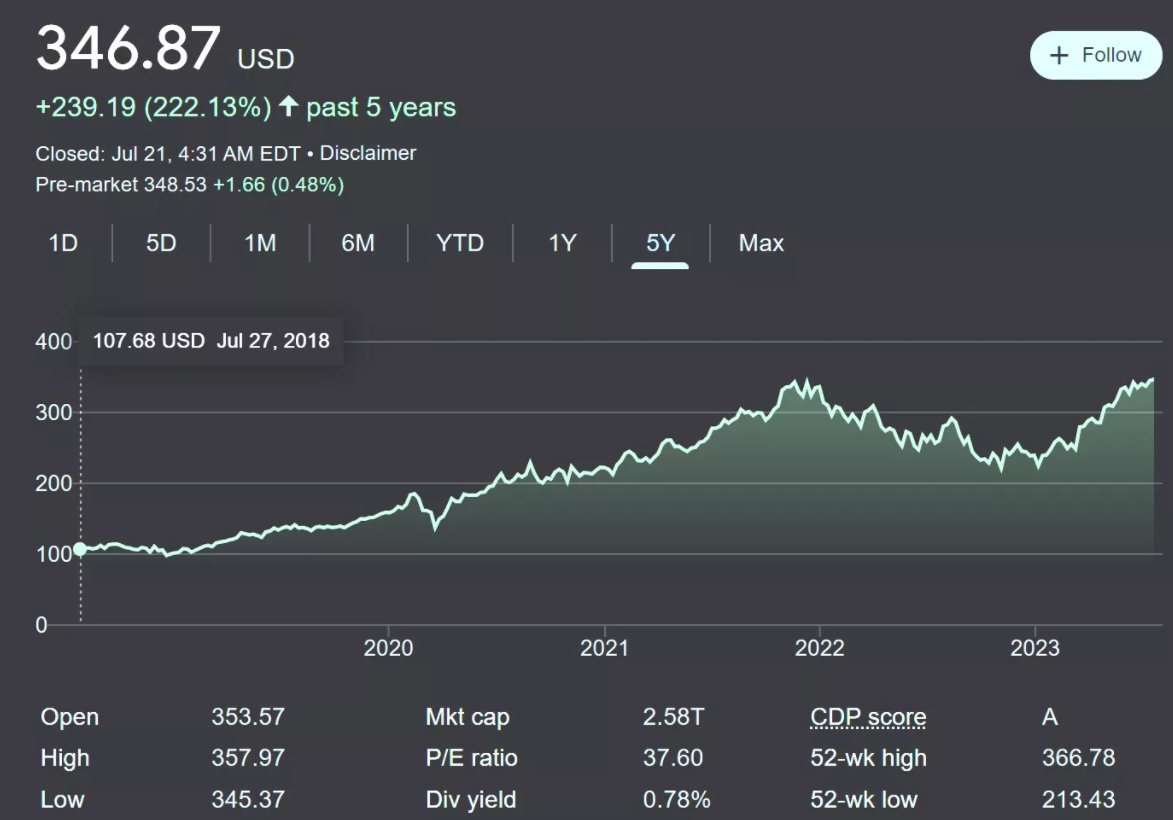The height and width of the screenshot is (820, 1173).
Task: Click the 2020 label on the x-axis
Action: (x=388, y=648)
